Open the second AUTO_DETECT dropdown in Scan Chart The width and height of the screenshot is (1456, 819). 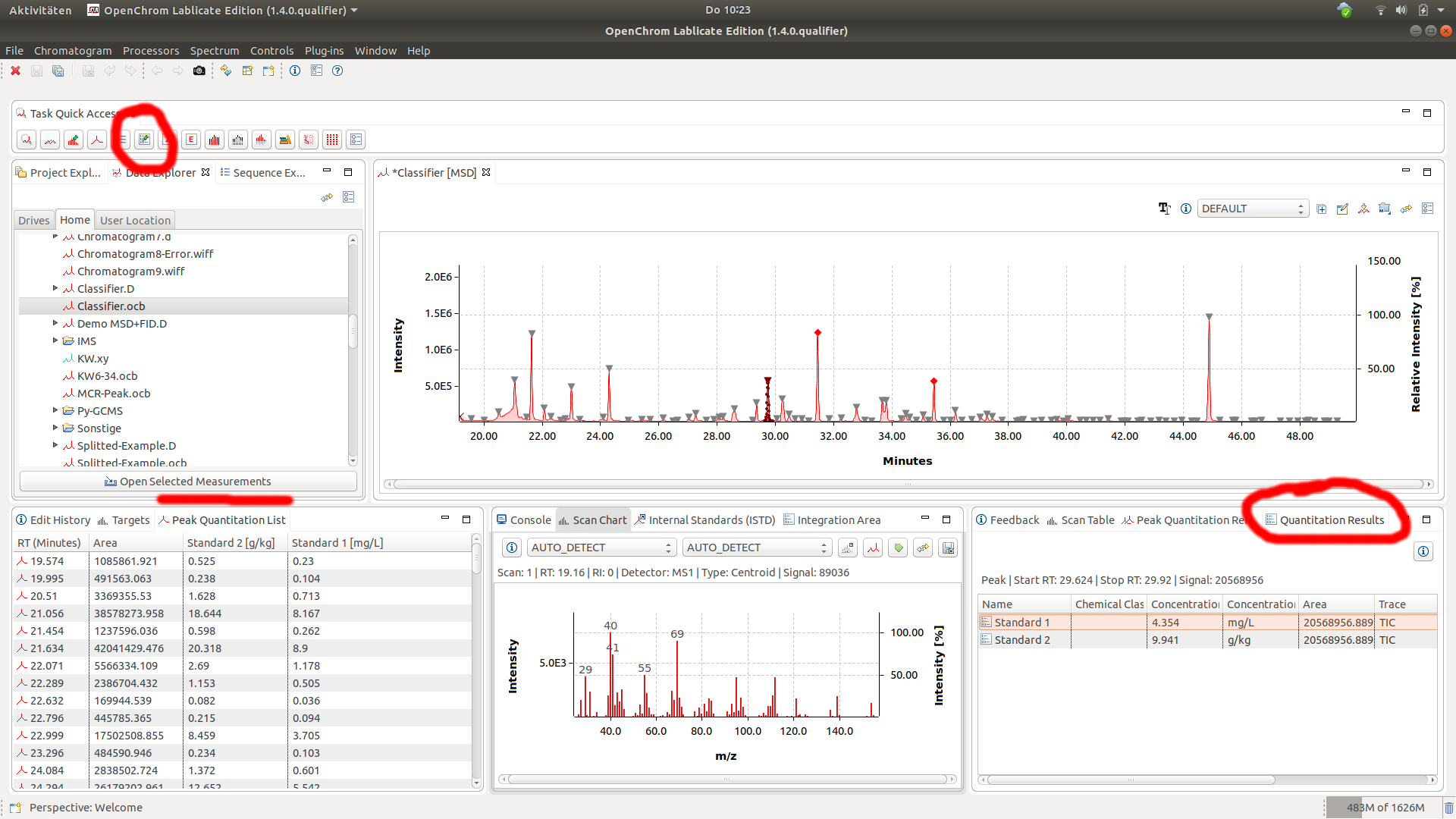click(x=757, y=548)
